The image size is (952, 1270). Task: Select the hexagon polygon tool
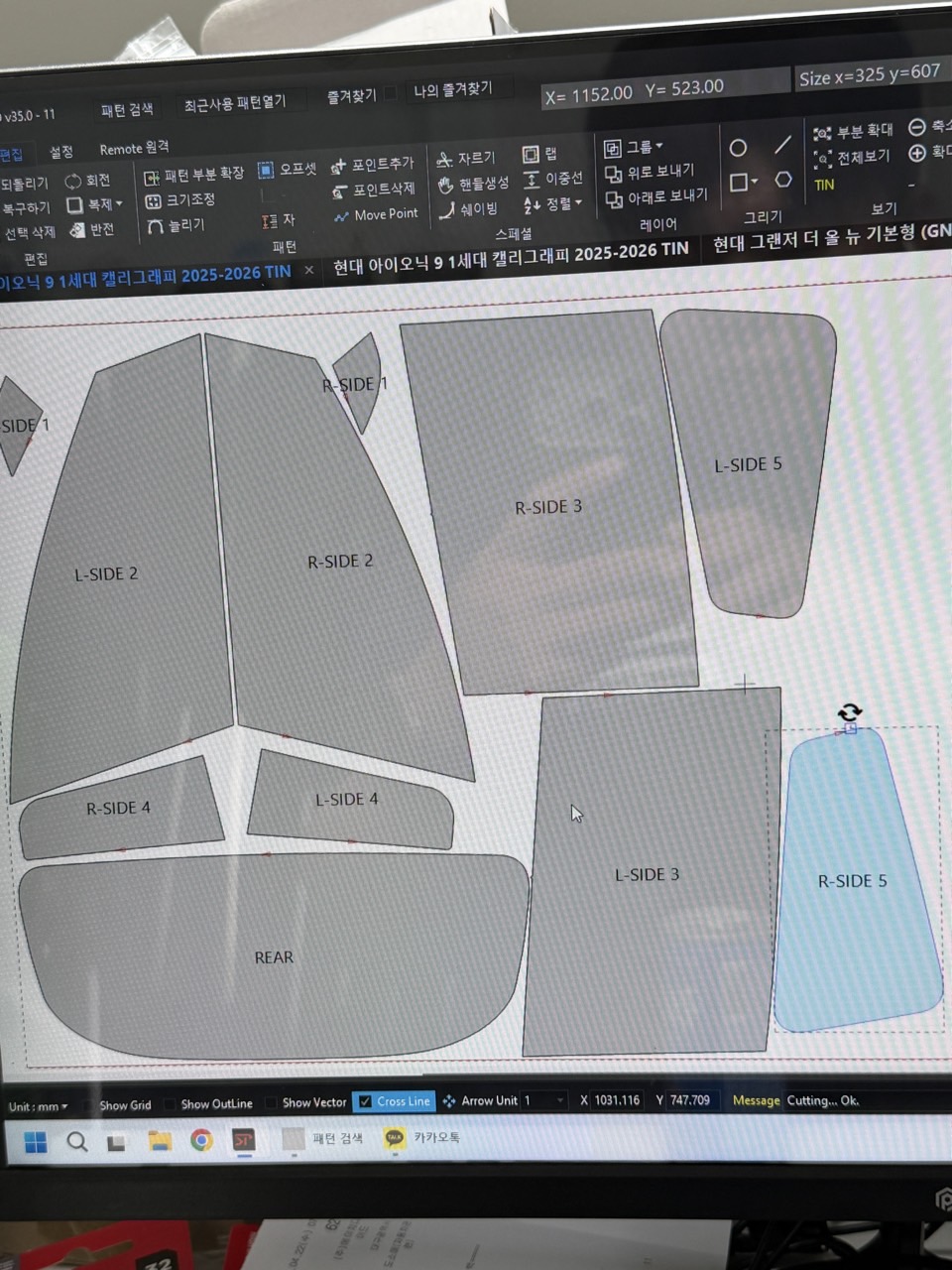pos(783,180)
